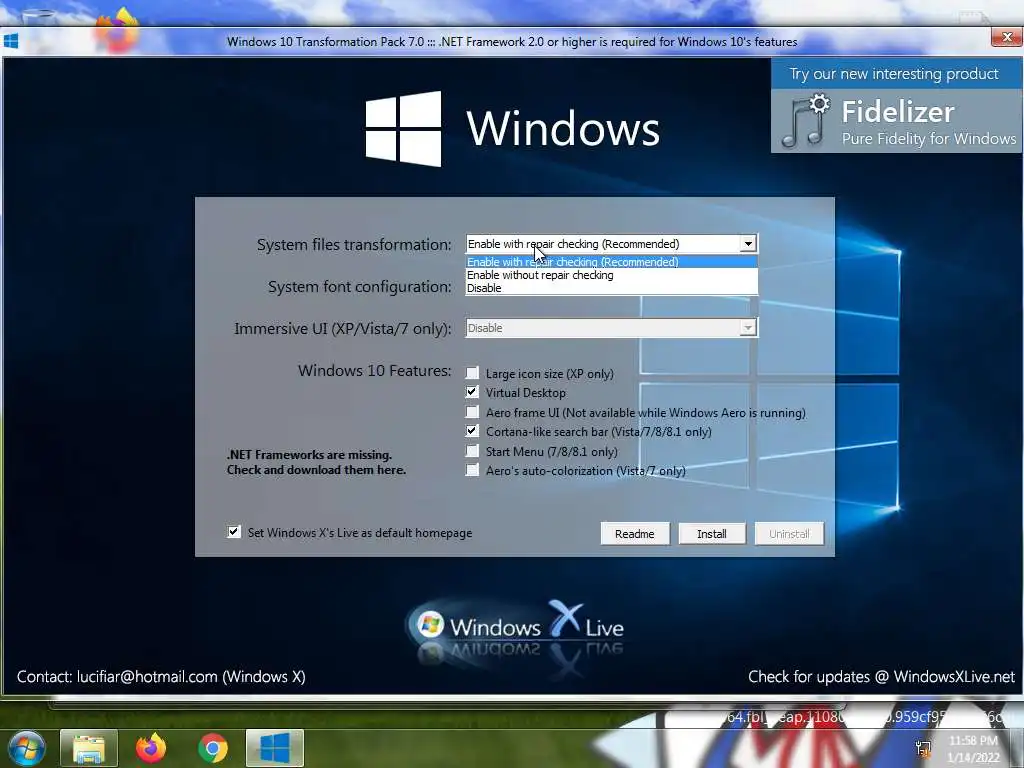Enable Start Menu (7/8/8.1 only)
The image size is (1024, 768).
tap(472, 451)
